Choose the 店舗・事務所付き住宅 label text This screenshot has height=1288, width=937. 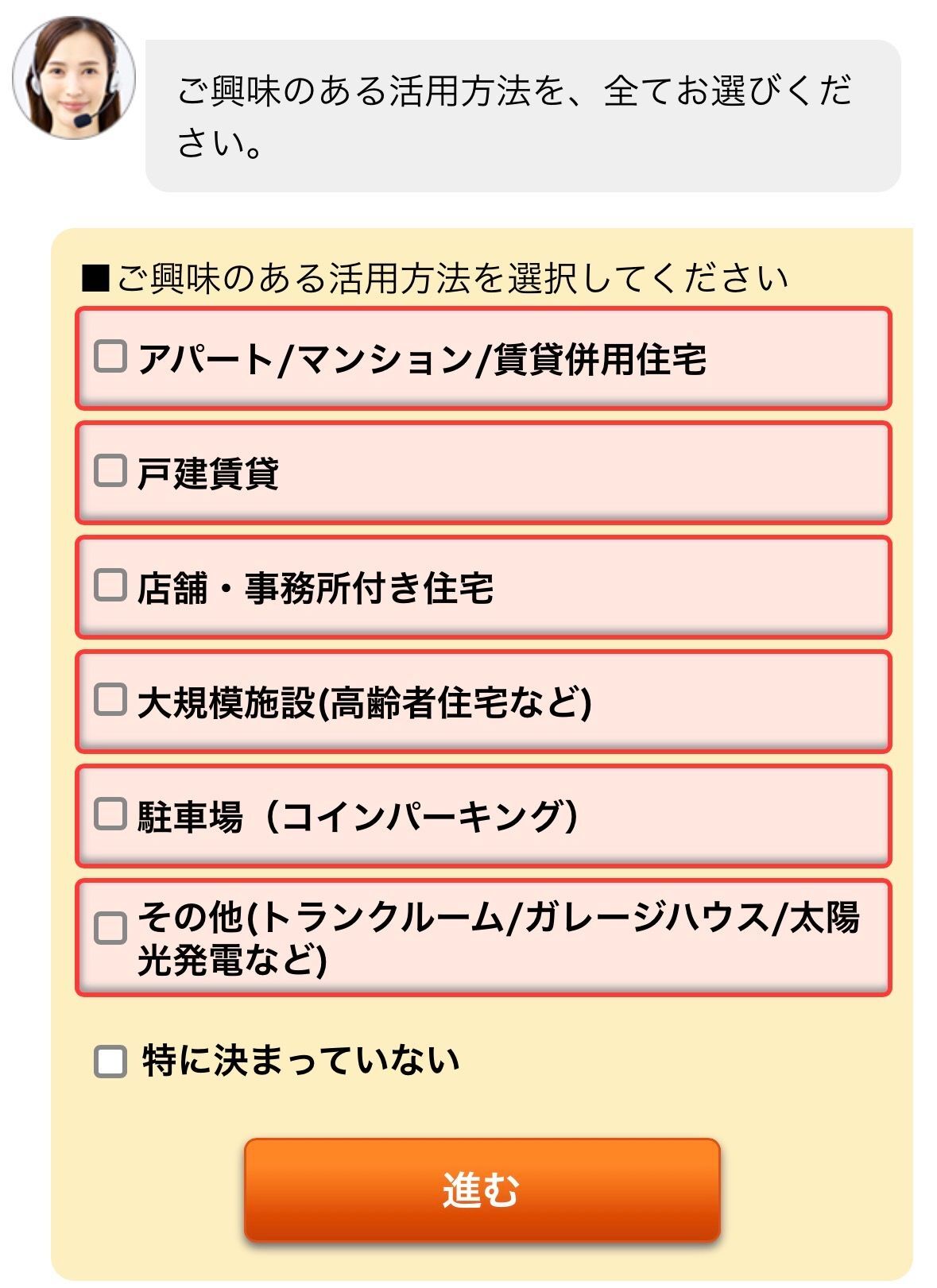tap(316, 588)
